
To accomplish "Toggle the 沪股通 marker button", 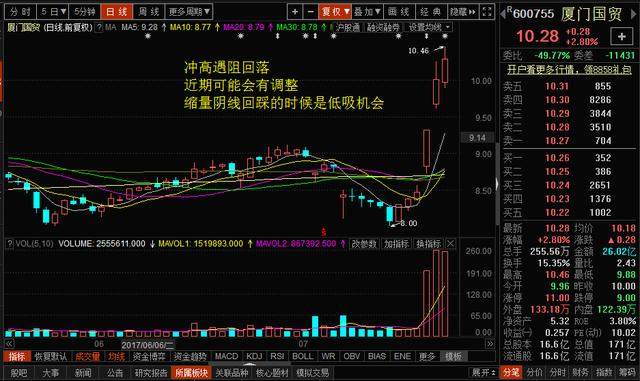I will coord(348,27).
